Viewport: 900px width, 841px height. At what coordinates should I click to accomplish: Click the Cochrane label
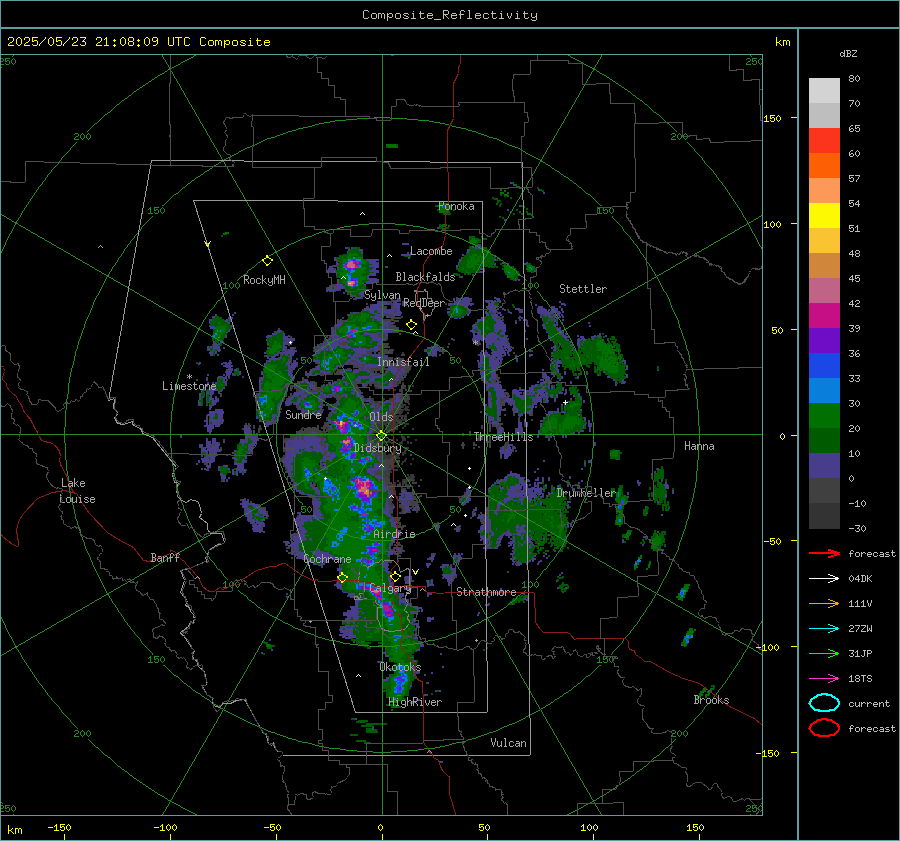point(327,559)
